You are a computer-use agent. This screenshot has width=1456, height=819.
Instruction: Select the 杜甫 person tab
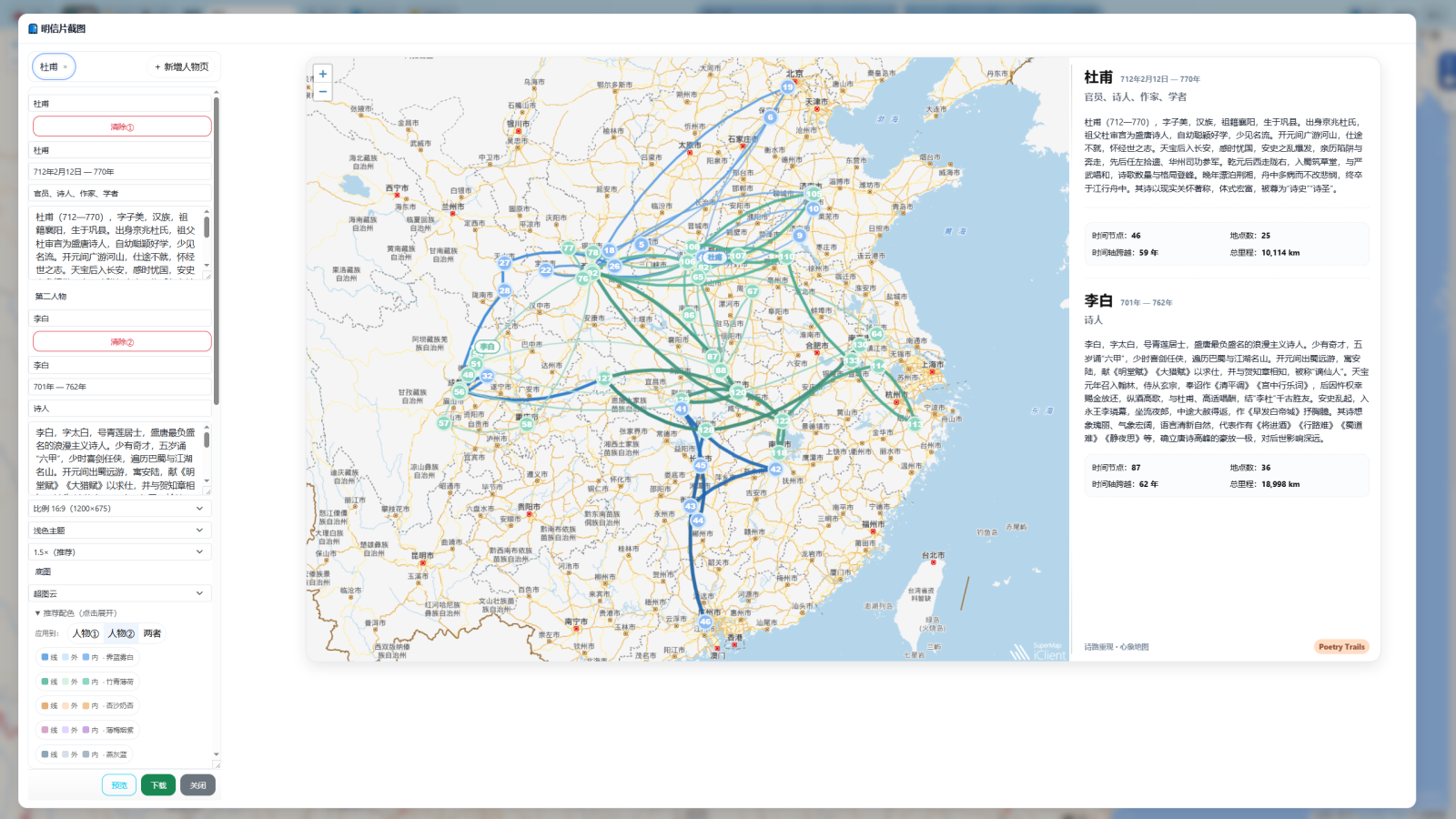coord(49,67)
